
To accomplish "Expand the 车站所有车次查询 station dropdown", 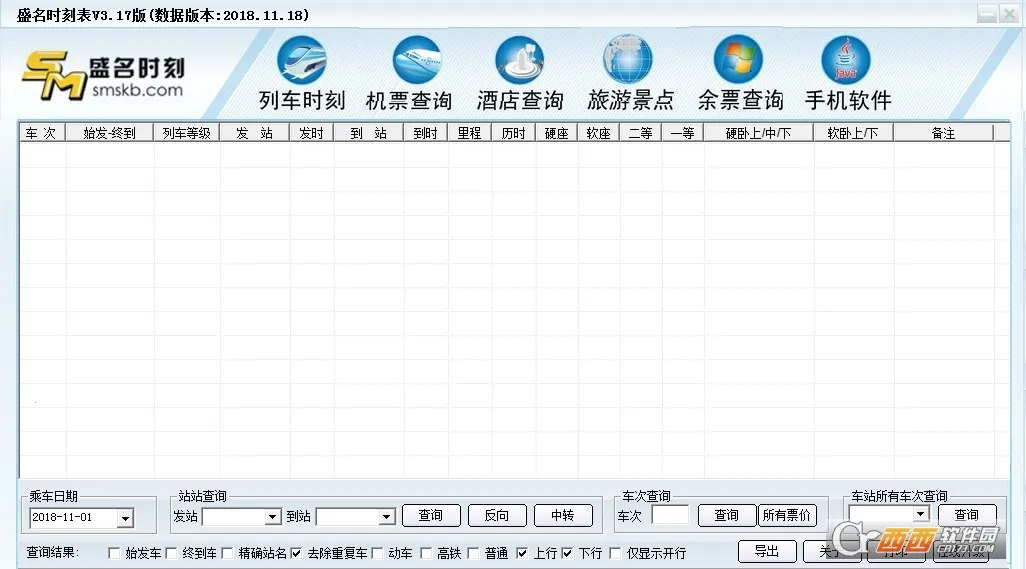I will coord(921,514).
